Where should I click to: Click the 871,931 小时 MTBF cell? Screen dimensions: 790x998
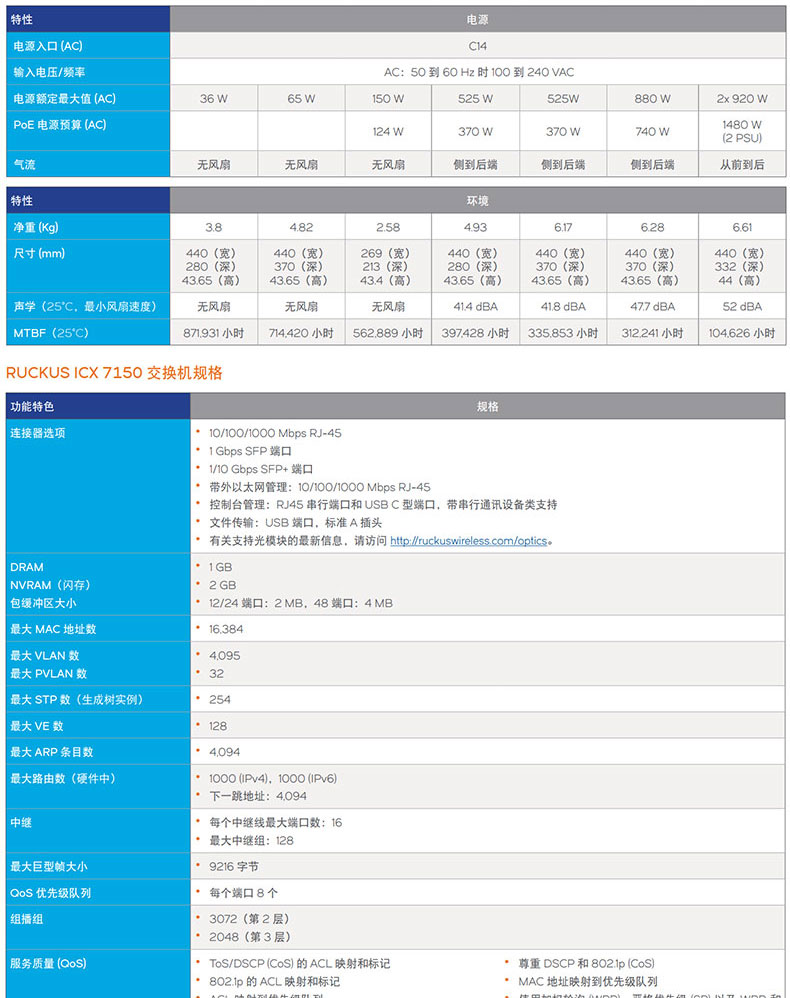click(213, 333)
